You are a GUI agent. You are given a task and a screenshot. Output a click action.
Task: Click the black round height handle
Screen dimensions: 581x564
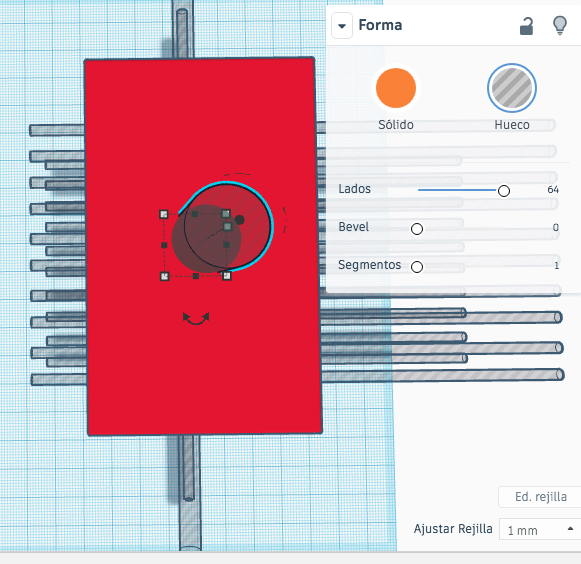[239, 220]
